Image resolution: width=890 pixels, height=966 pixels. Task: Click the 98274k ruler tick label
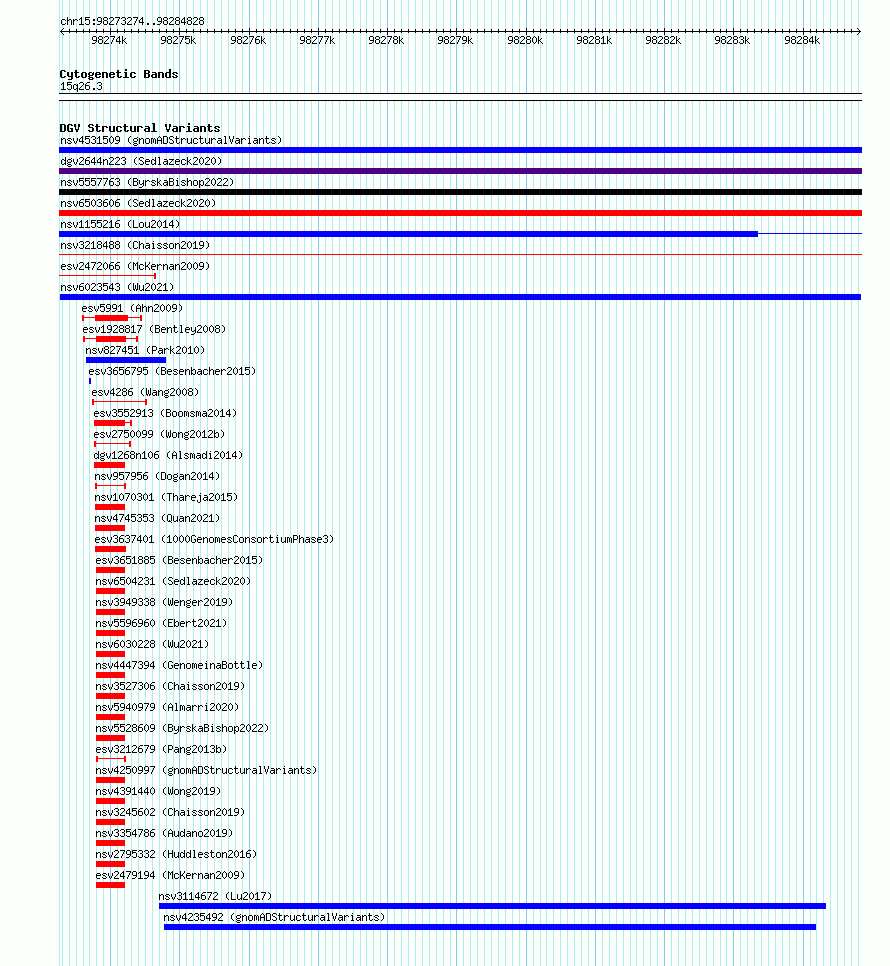(109, 40)
